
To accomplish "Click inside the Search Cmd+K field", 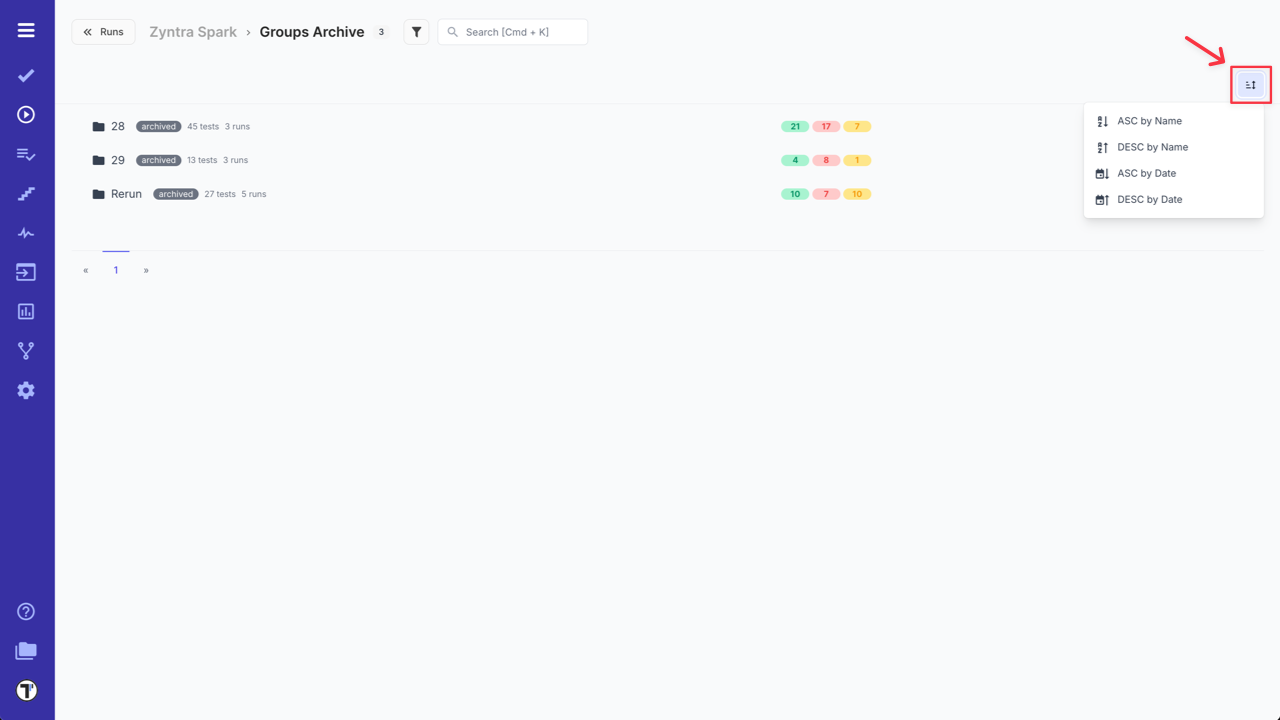I will [x=512, y=31].
